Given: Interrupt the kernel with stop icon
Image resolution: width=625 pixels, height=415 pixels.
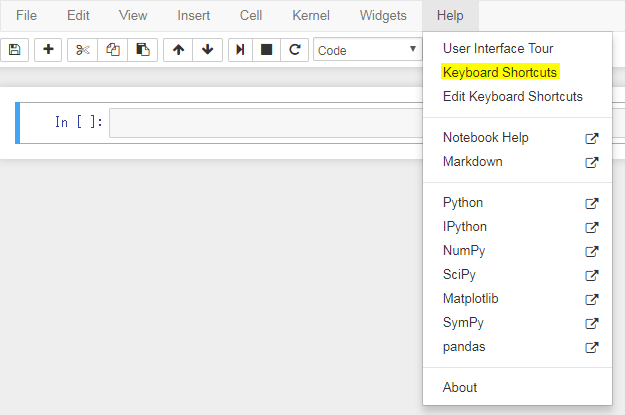Looking at the screenshot, I should (x=267, y=50).
